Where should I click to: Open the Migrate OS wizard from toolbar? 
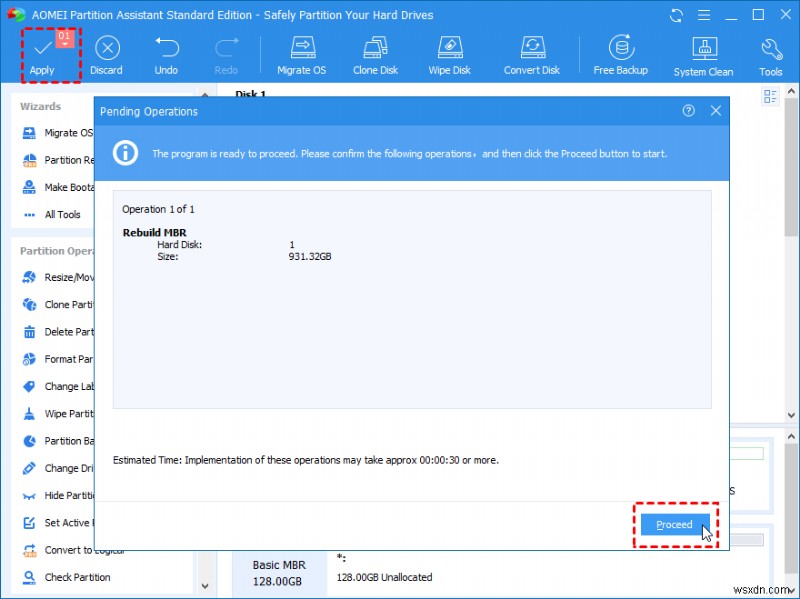pyautogui.click(x=301, y=53)
